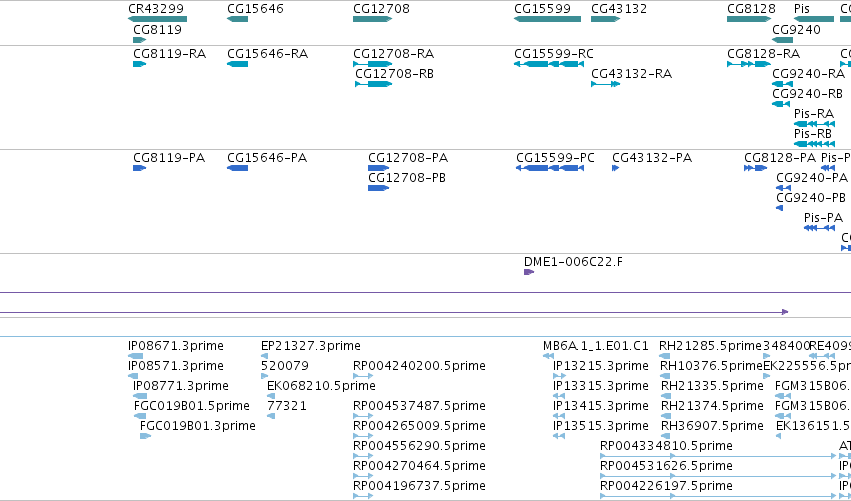The image size is (851, 501).
Task: Select the DME1-006C22.F feature label
Action: [574, 262]
